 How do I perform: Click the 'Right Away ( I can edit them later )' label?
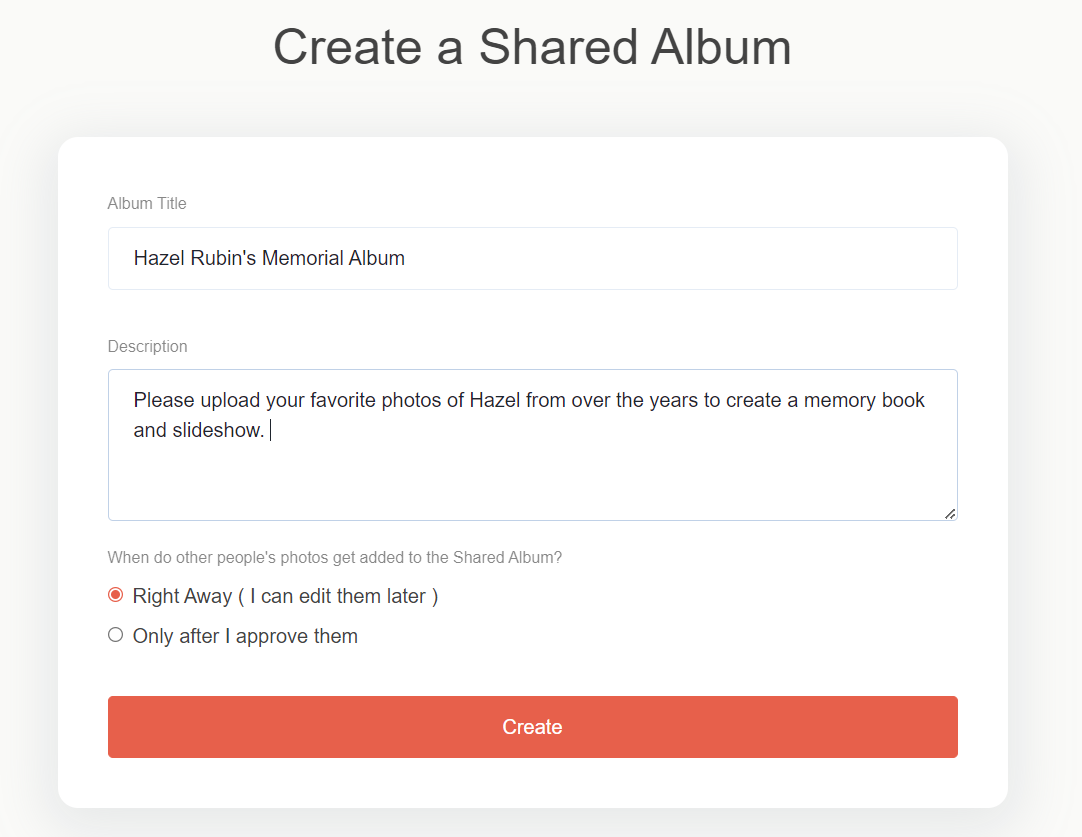click(285, 596)
